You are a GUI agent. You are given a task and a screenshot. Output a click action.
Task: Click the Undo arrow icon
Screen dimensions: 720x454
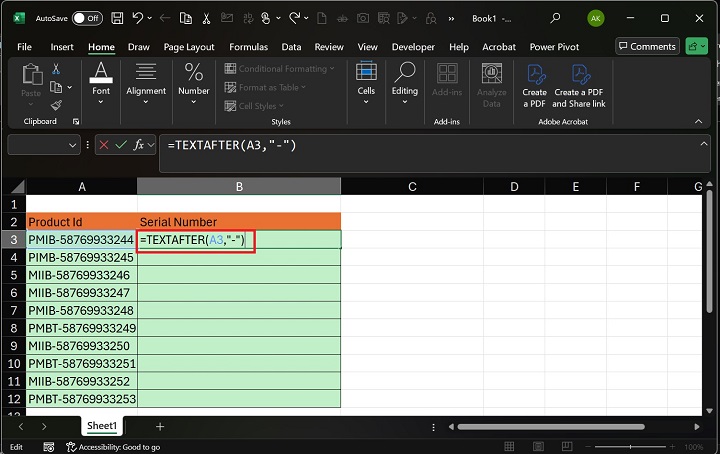[139, 18]
